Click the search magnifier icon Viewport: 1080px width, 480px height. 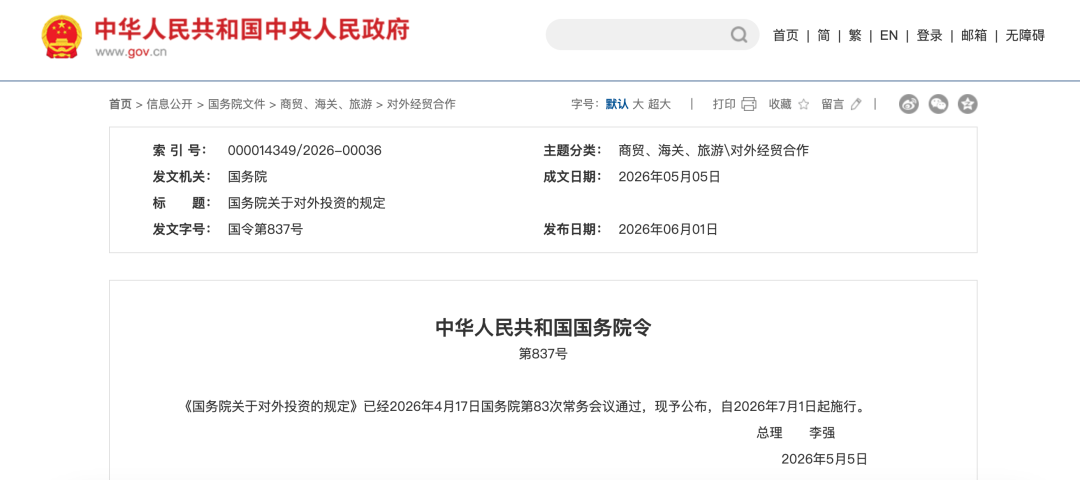click(x=738, y=35)
